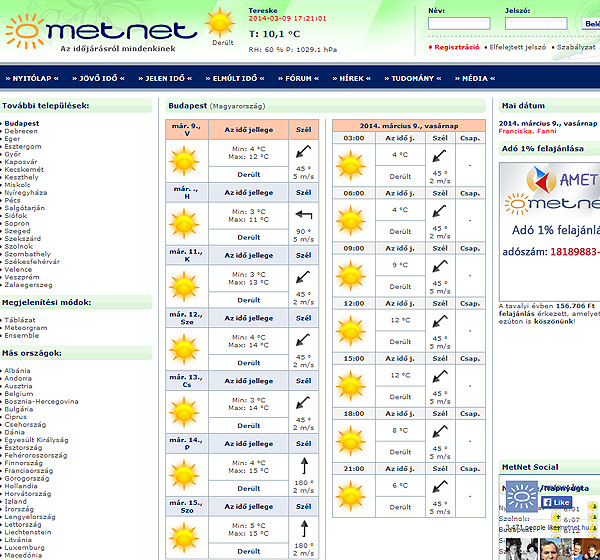Click the sun icon in the 18:00 row
Image resolution: width=600 pixels, height=560 pixels.
tap(351, 441)
